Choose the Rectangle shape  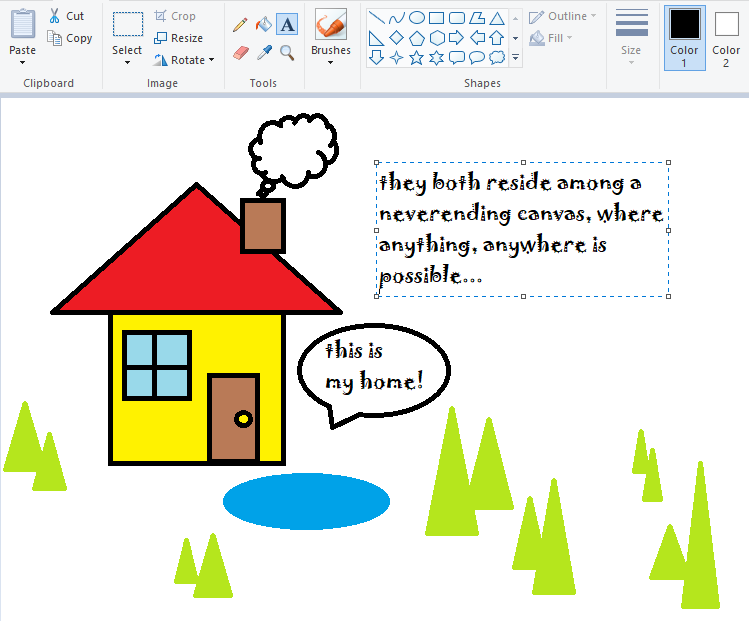pos(437,18)
